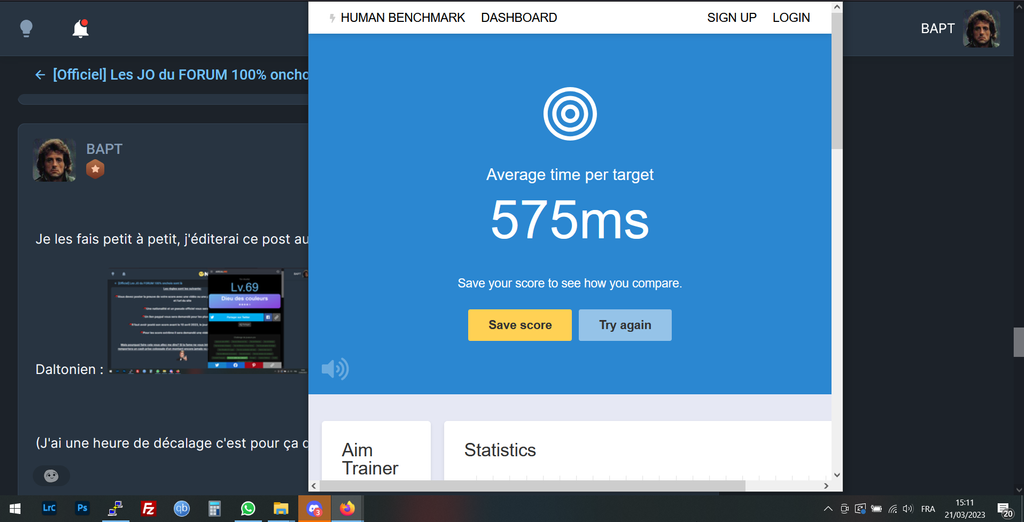Open FileZilla from the taskbar
The width and height of the screenshot is (1024, 522).
pos(149,508)
